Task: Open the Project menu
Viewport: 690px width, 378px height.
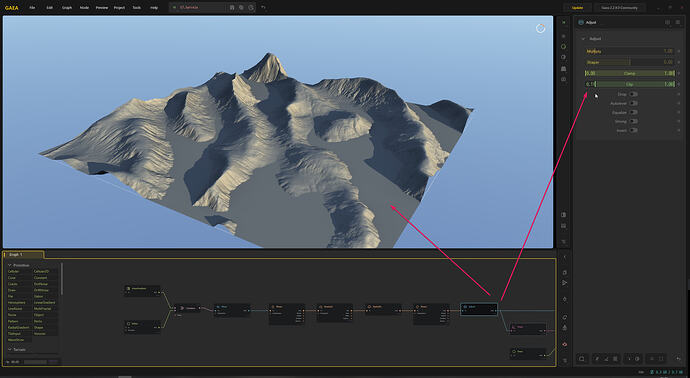Action: pos(119,7)
